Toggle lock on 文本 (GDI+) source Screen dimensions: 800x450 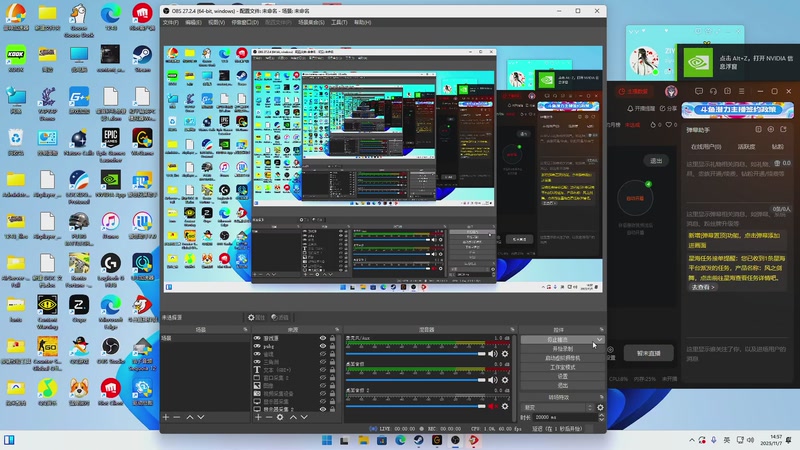(332, 370)
